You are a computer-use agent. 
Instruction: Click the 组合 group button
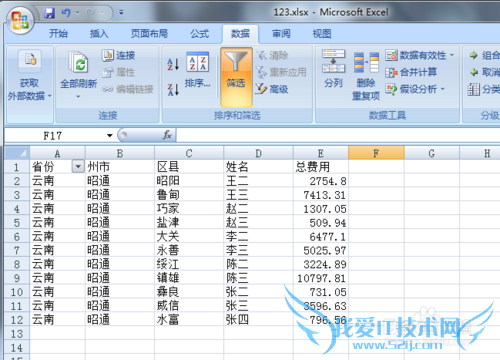pos(484,55)
